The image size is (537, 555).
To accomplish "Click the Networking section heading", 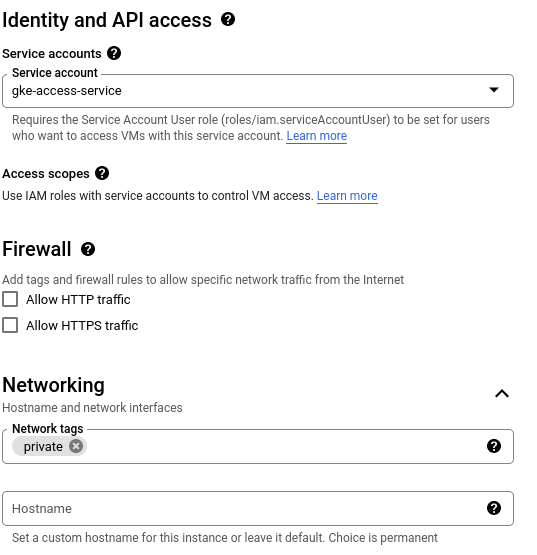I will point(53,385).
